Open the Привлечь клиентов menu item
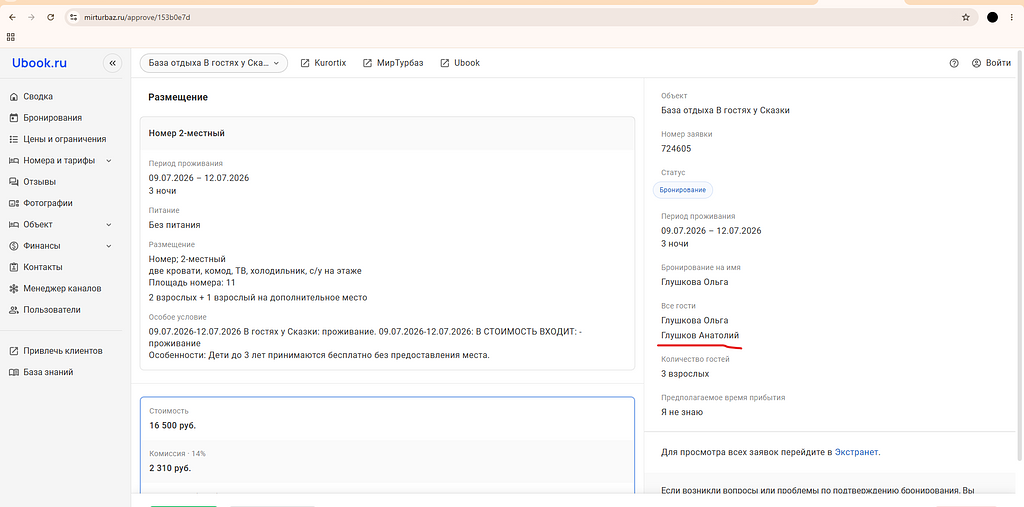Image resolution: width=1024 pixels, height=507 pixels. pos(61,351)
